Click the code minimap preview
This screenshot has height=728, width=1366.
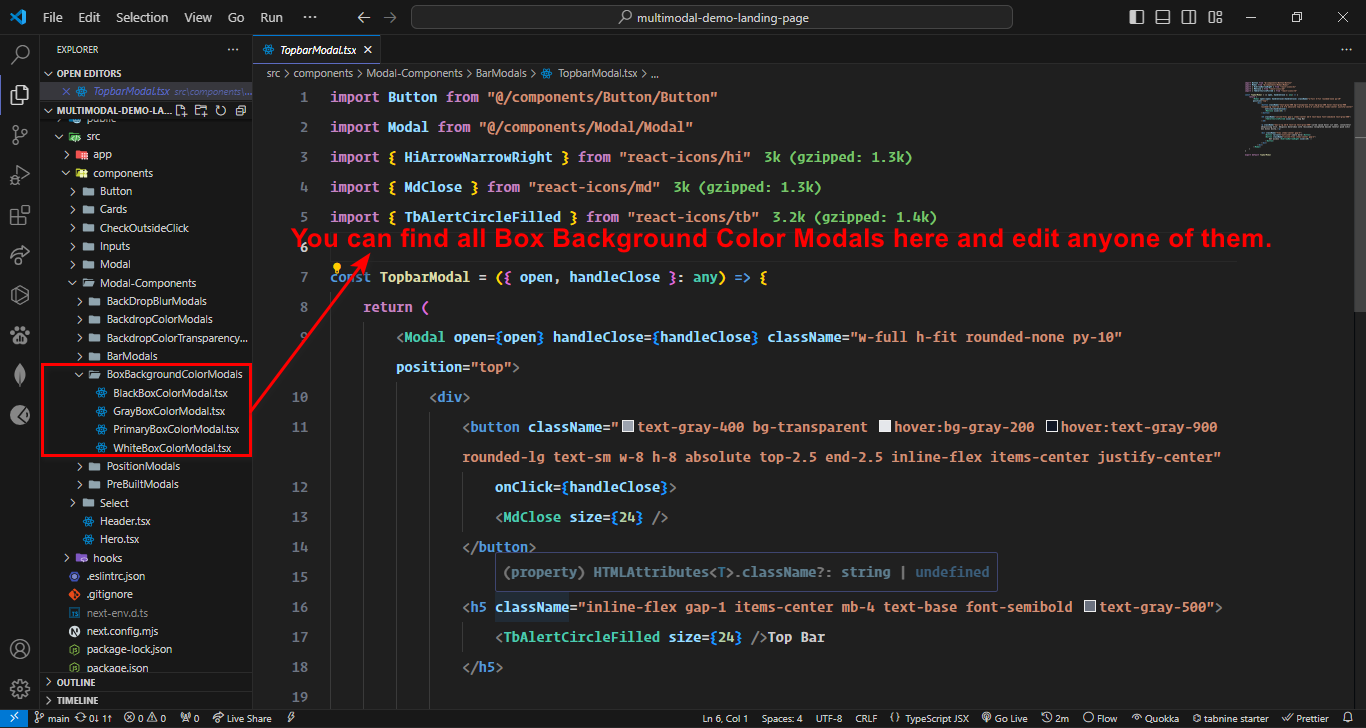[1298, 117]
